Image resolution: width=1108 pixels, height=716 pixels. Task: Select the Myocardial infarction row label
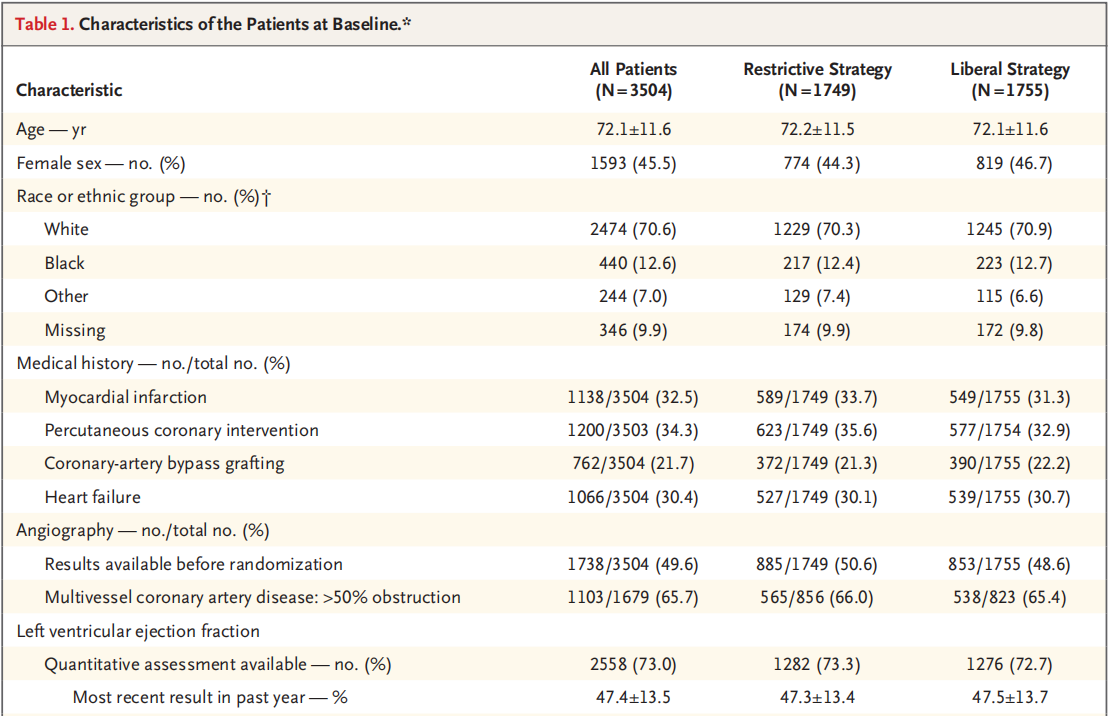[126, 397]
